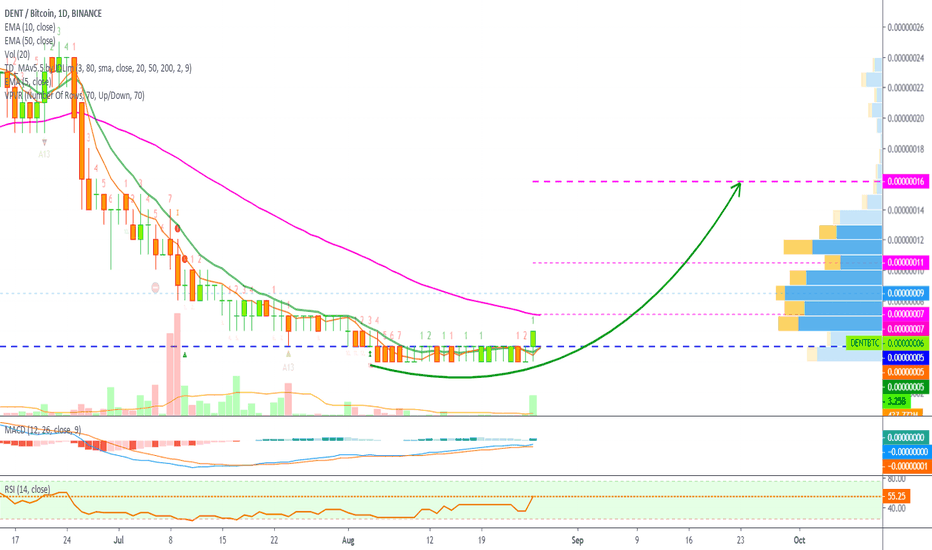This screenshot has width=932, height=550.
Task: Select the EMA (10, close) indicator legend
Action: [30, 27]
